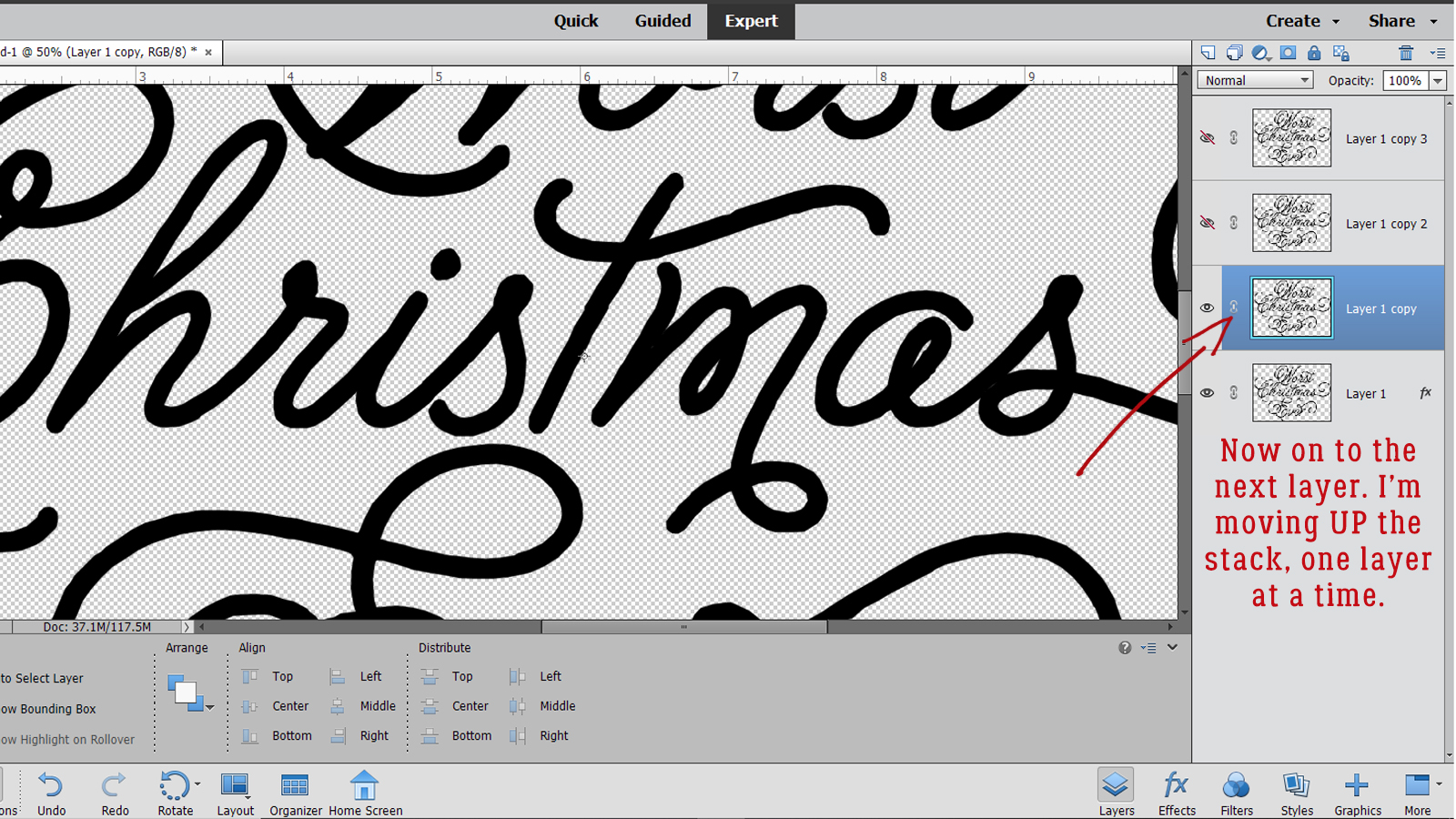Collapse the tool options panel chevron

click(x=1172, y=648)
